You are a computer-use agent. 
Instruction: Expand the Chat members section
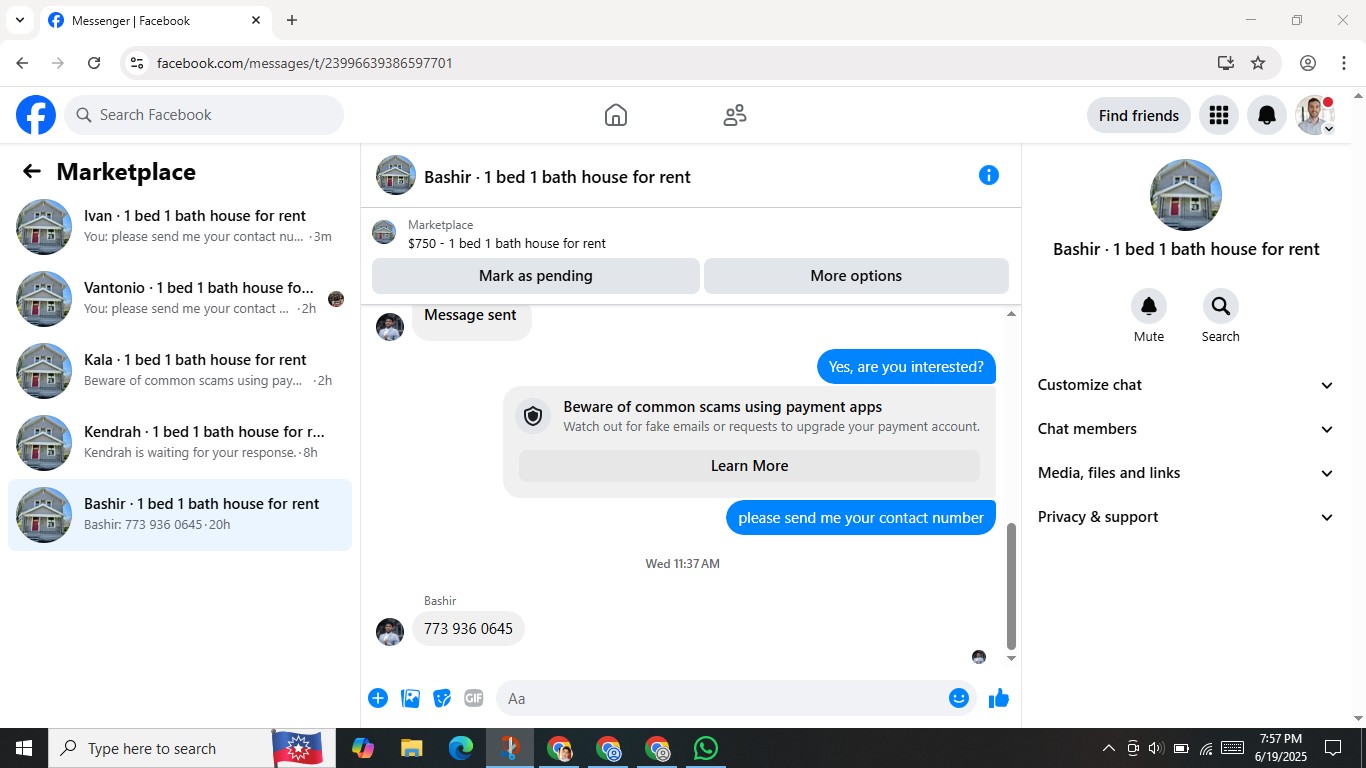1186,429
